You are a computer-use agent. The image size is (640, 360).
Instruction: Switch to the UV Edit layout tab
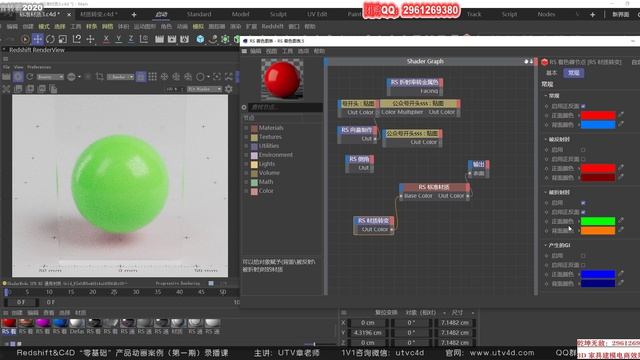click(317, 14)
